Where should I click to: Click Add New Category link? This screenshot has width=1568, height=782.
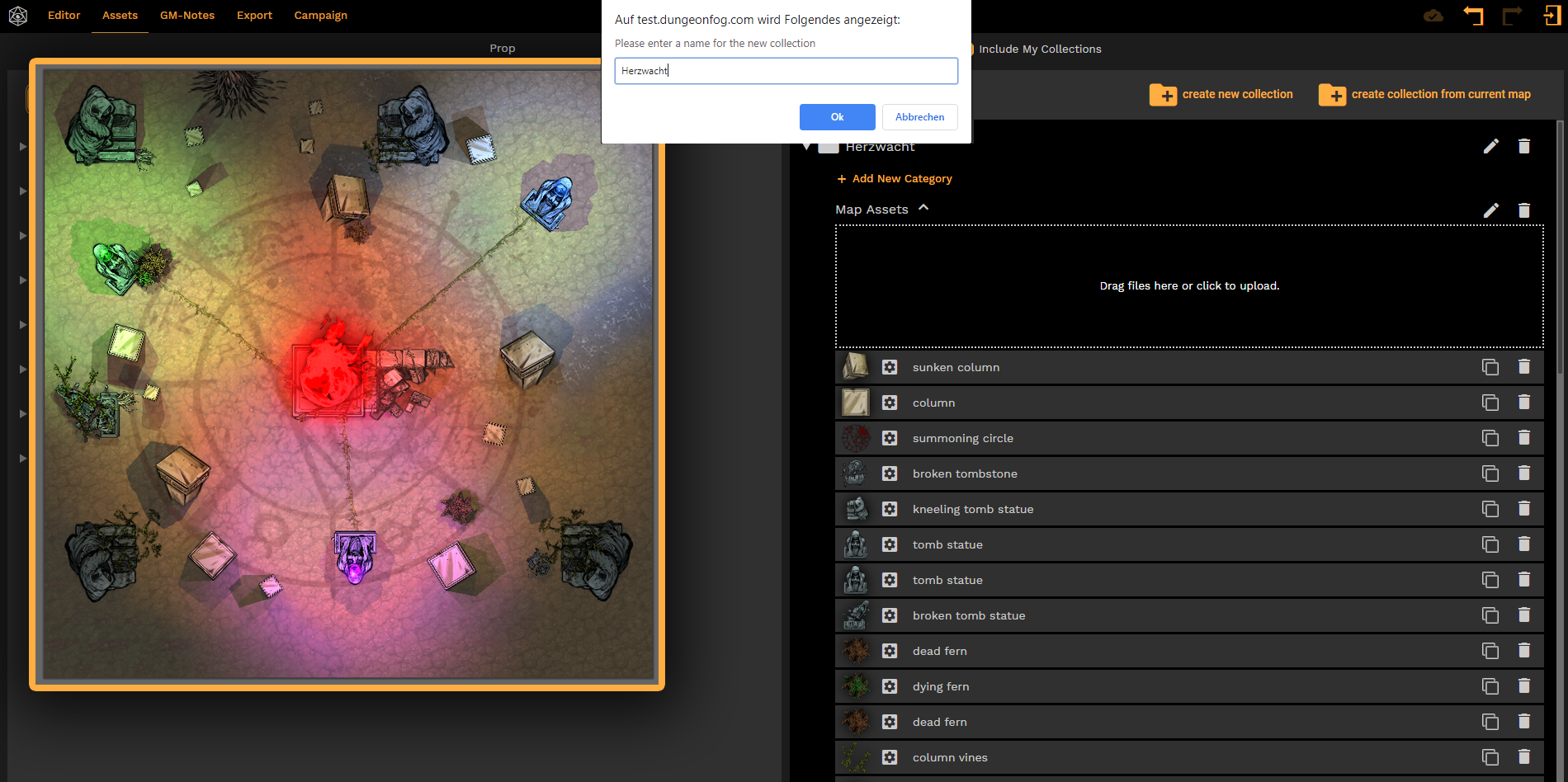pos(895,179)
